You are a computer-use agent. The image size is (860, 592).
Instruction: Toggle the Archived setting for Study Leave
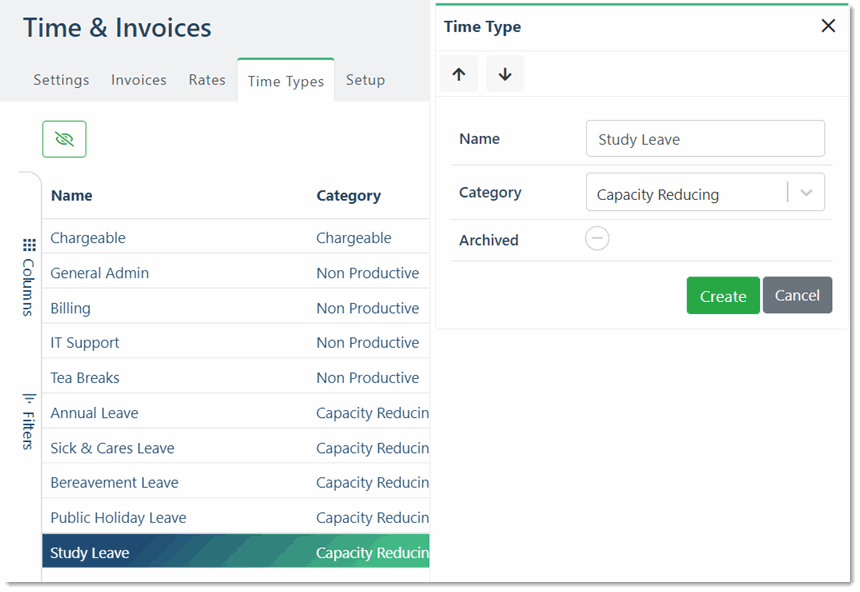597,238
